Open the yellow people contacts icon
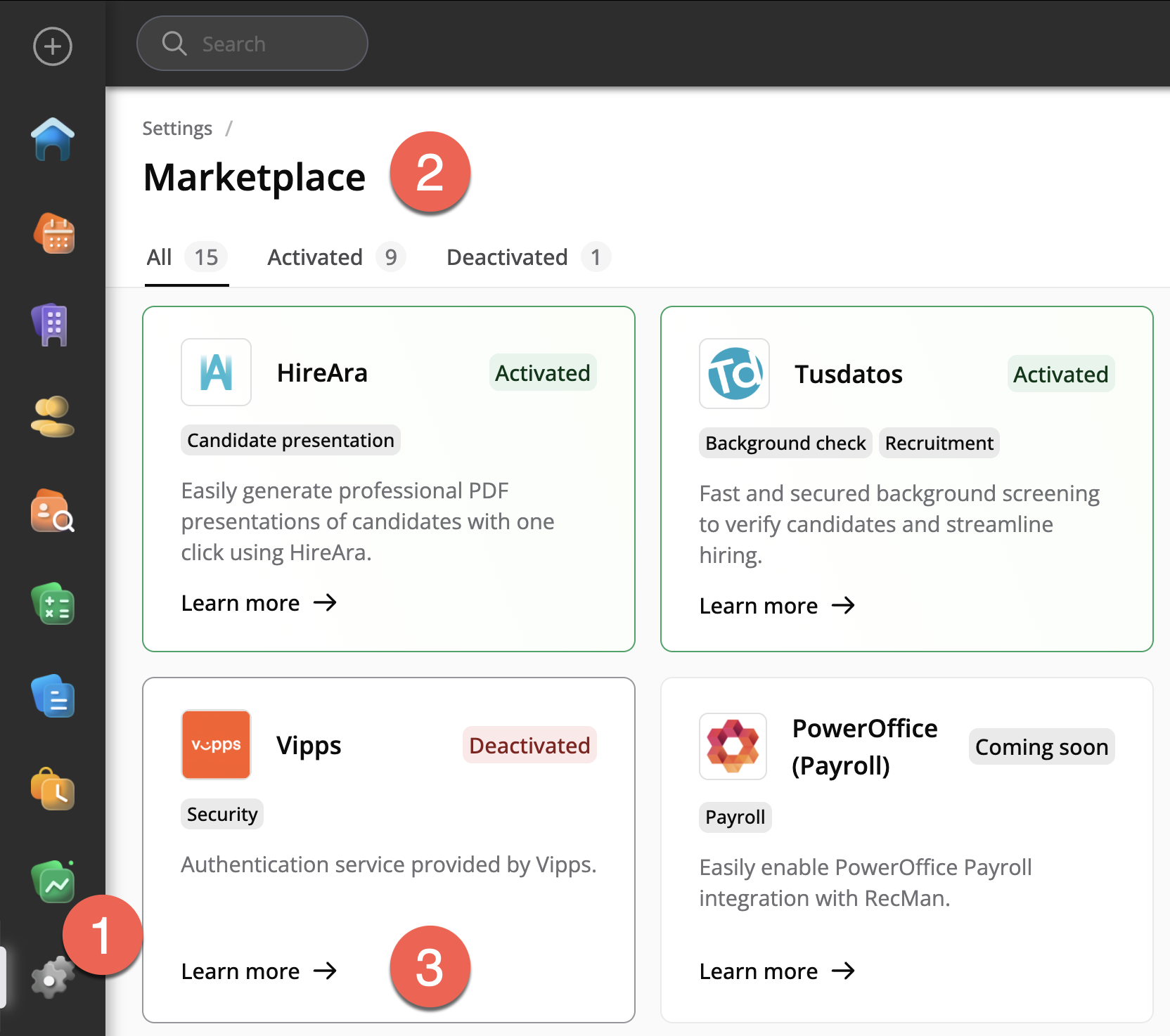The height and width of the screenshot is (1036, 1170). 53,417
